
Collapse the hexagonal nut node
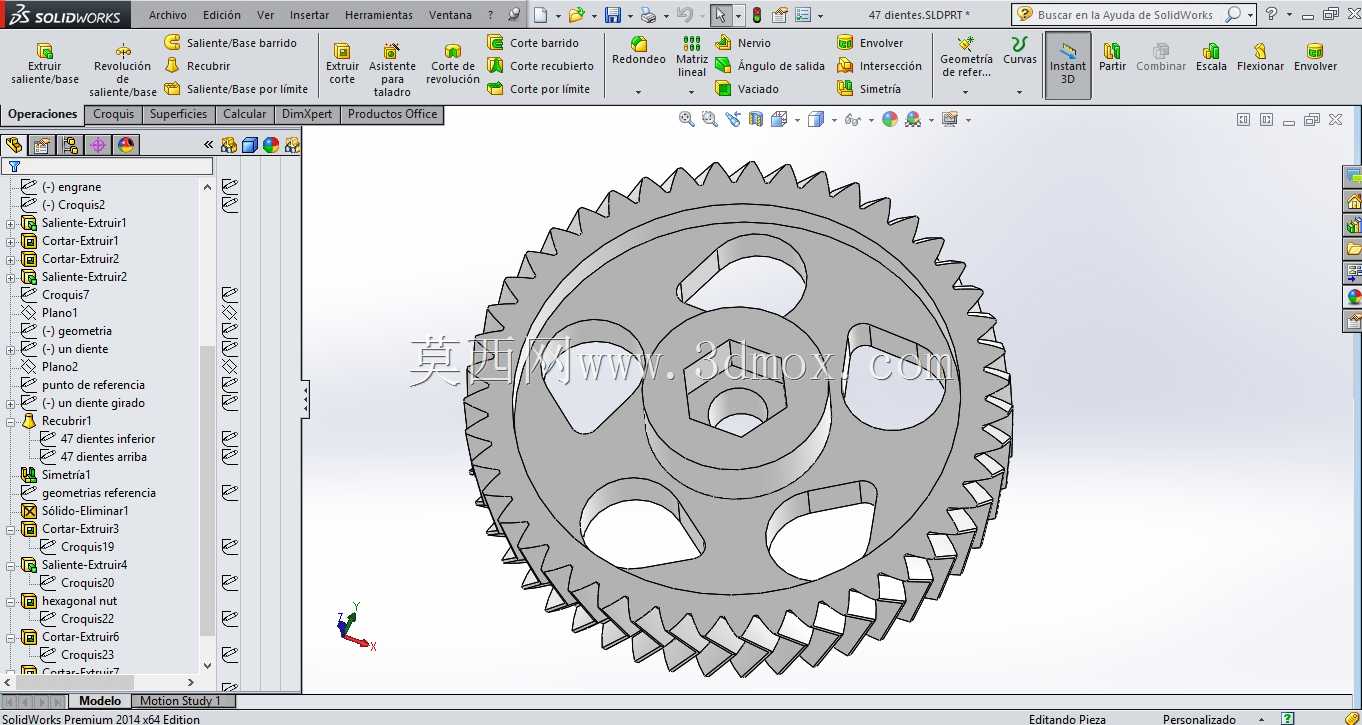(11, 601)
